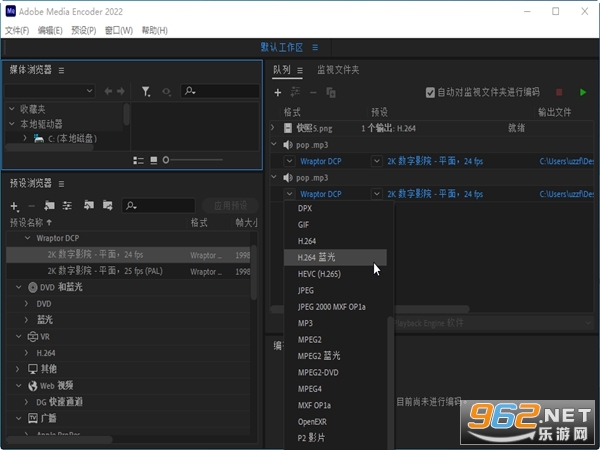Start queue with green play button
The image size is (600, 450).
click(x=583, y=92)
